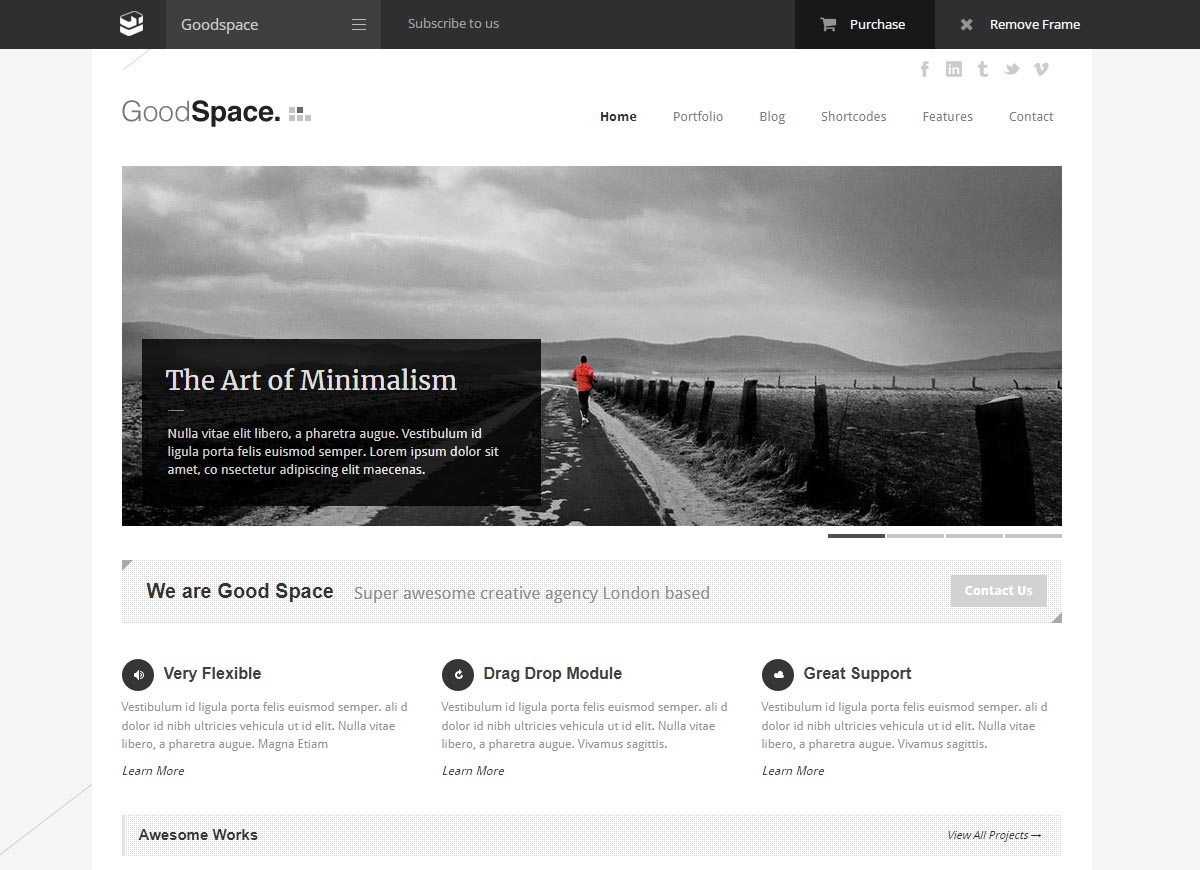Click the X icon beside Remove Frame
The height and width of the screenshot is (870, 1200).
[966, 25]
